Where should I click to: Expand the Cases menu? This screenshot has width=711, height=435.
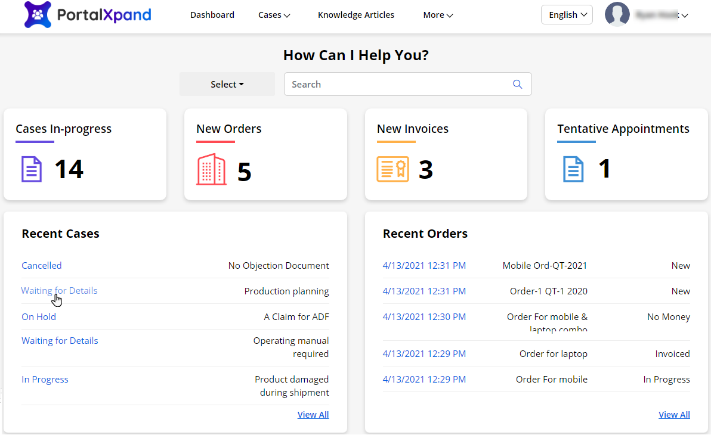[x=274, y=15]
